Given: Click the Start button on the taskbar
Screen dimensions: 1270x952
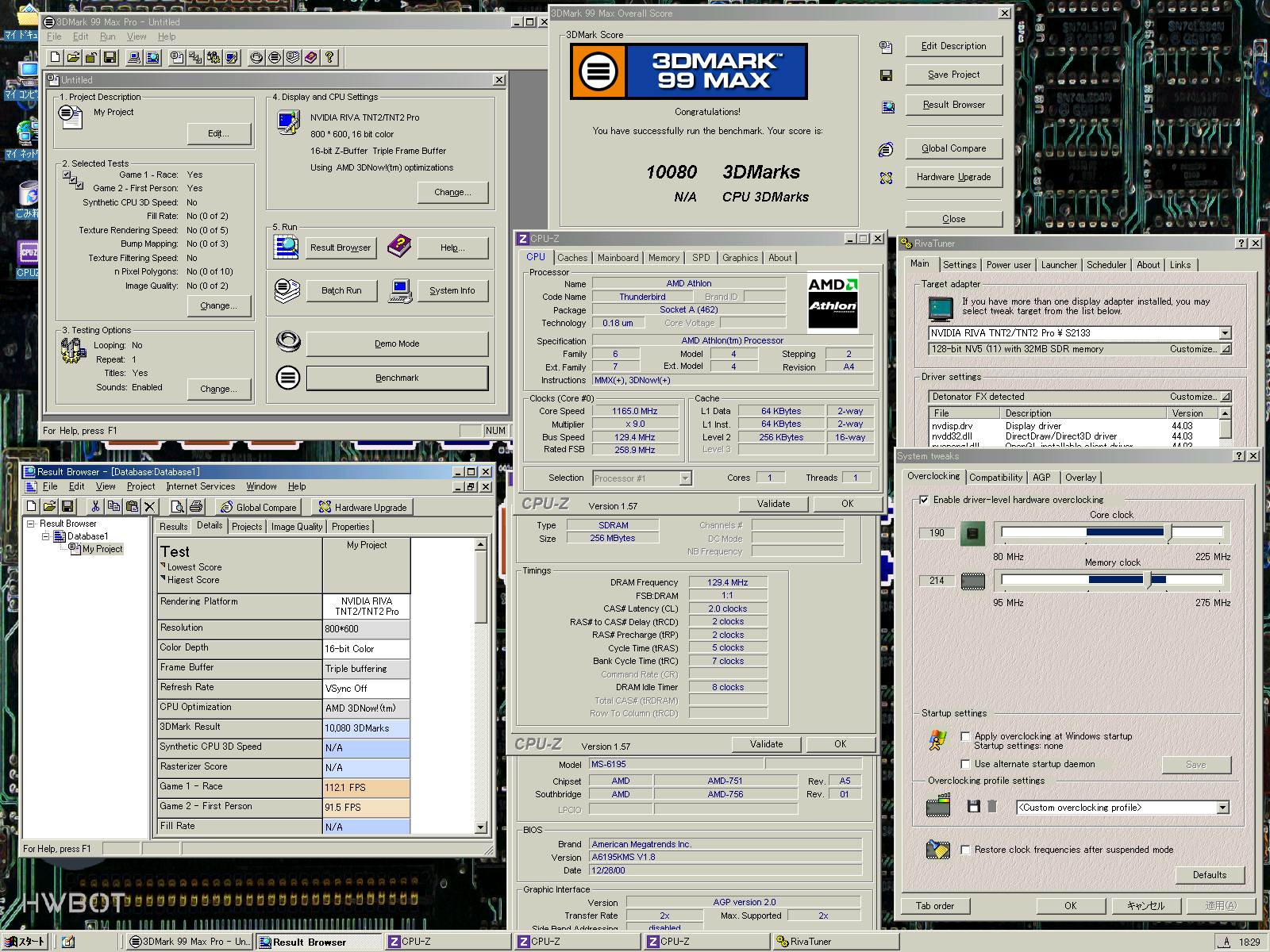Looking at the screenshot, I should 25,942.
